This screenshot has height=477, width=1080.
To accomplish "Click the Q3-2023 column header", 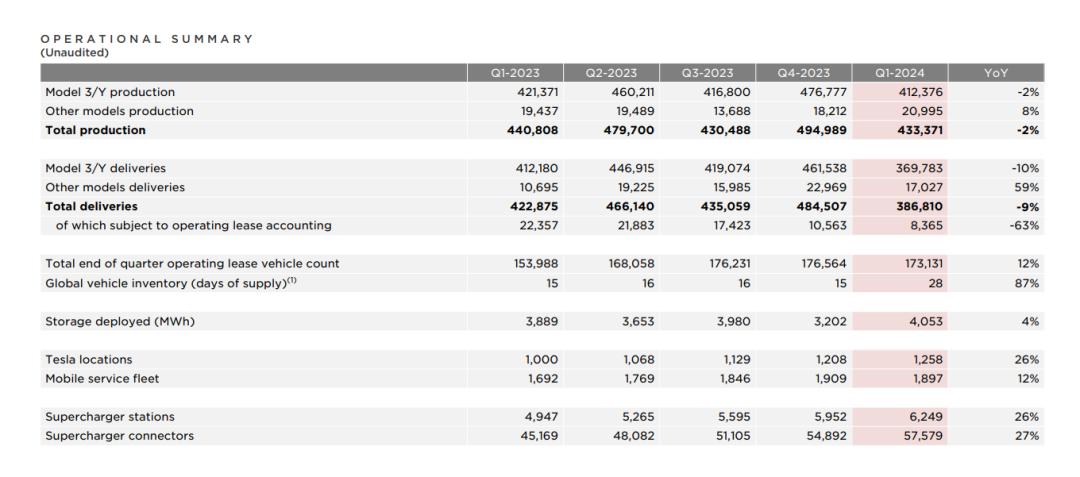I will click(x=707, y=73).
